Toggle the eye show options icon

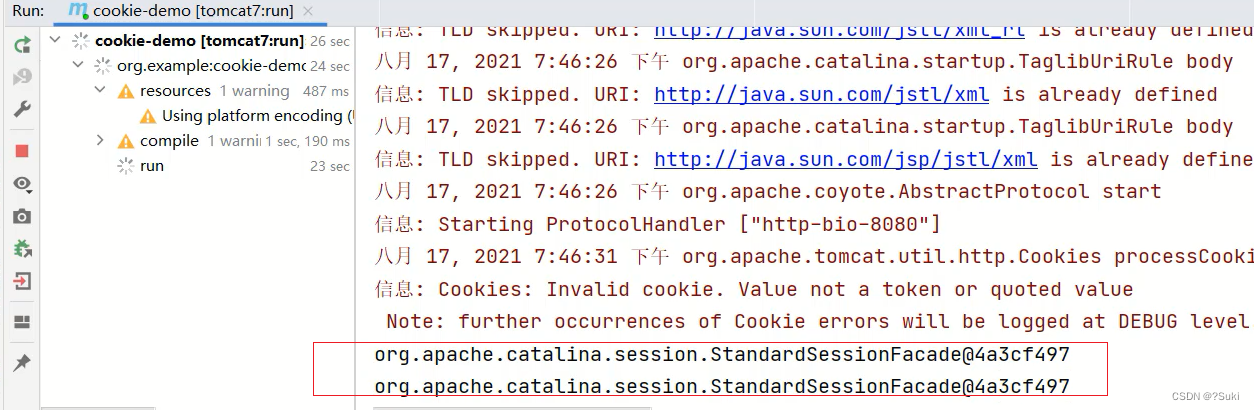click(22, 184)
